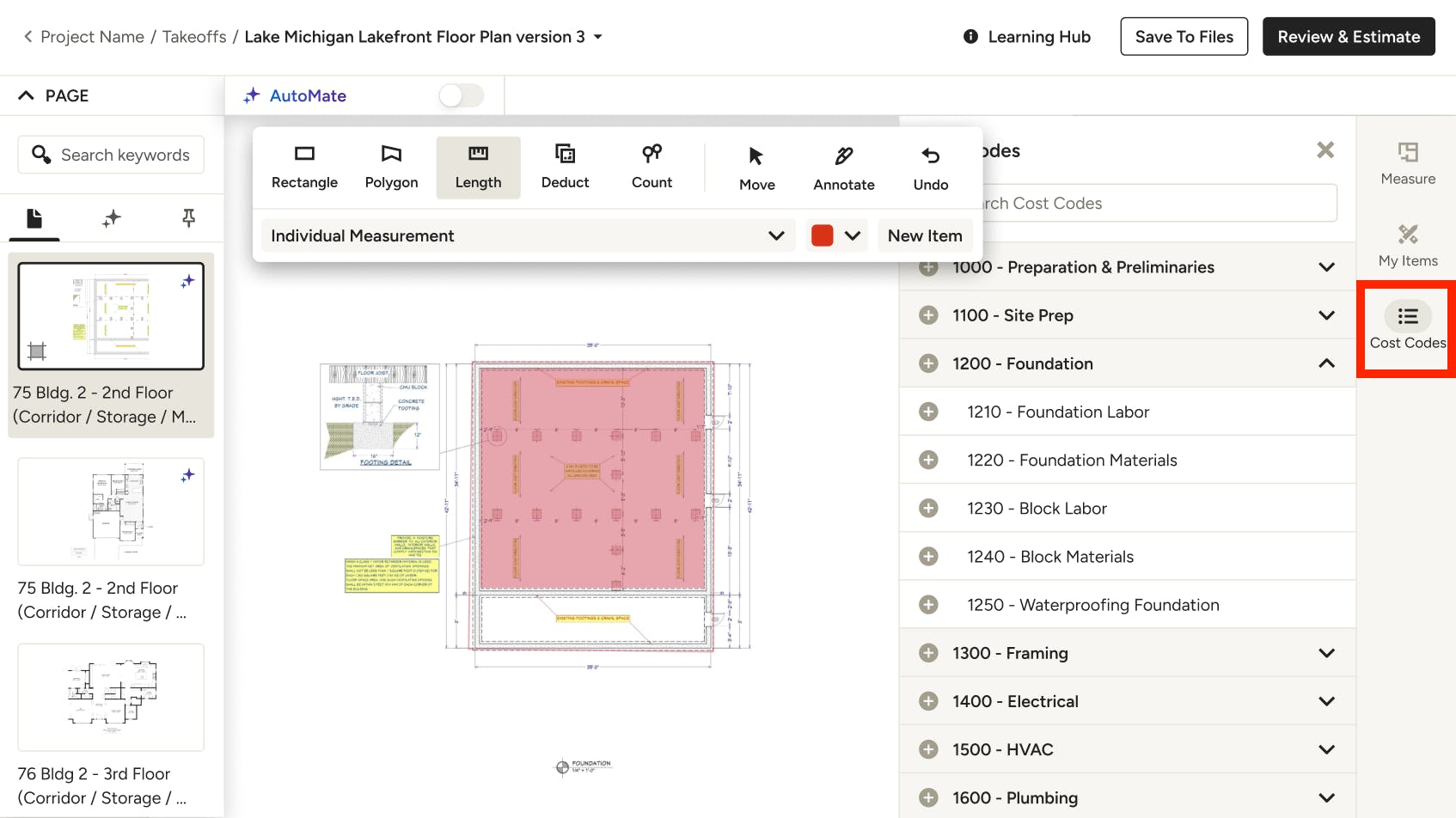Toggle the AutoMate switch
The image size is (1456, 818).
462,95
